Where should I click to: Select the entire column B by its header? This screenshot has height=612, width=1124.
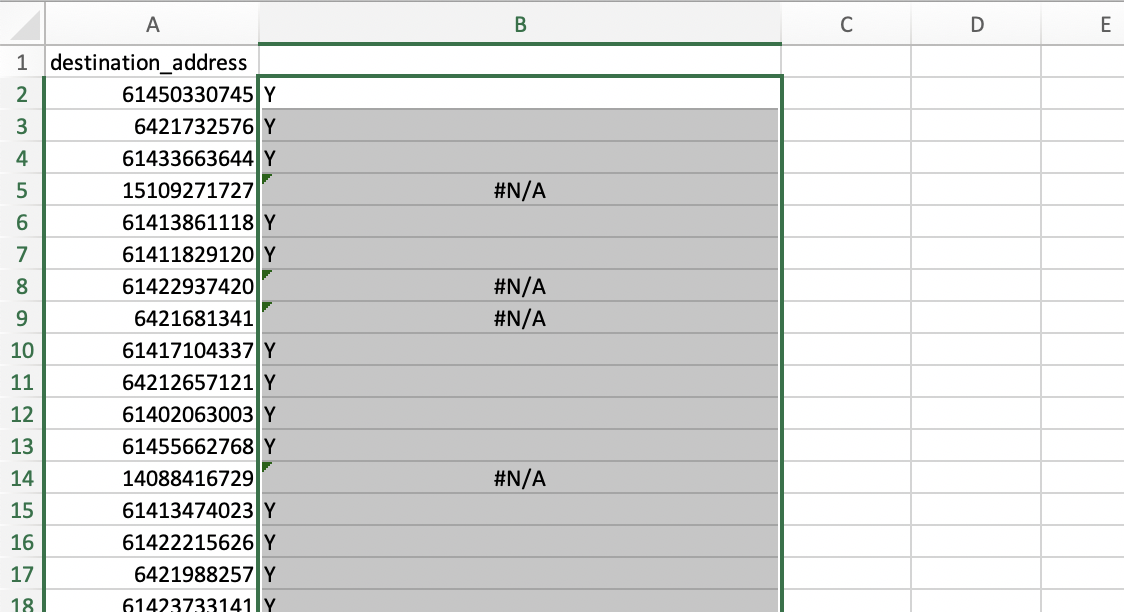[520, 25]
